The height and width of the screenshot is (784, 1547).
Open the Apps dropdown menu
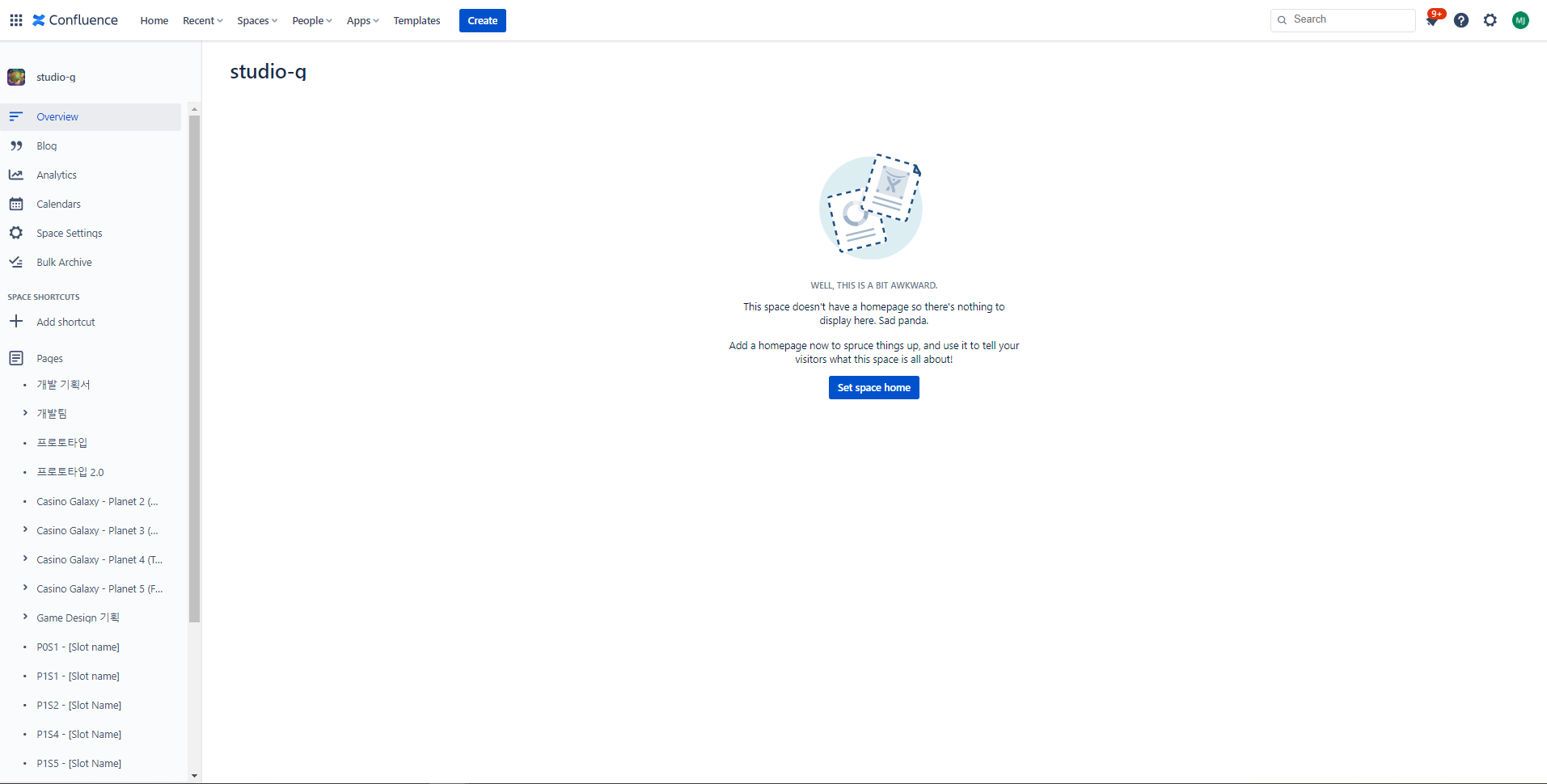(x=362, y=20)
